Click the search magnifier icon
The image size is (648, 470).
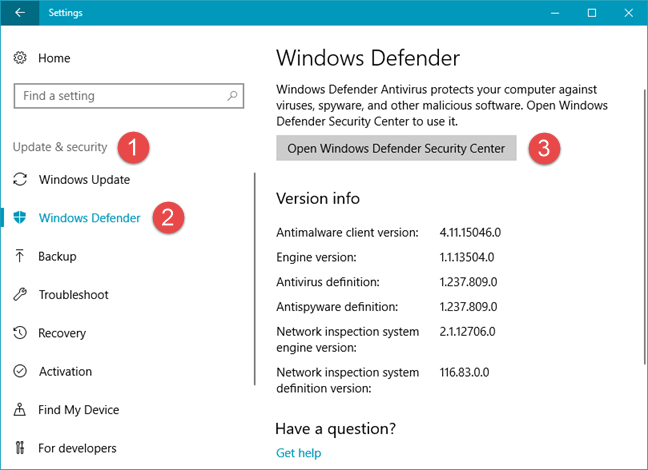tap(232, 96)
